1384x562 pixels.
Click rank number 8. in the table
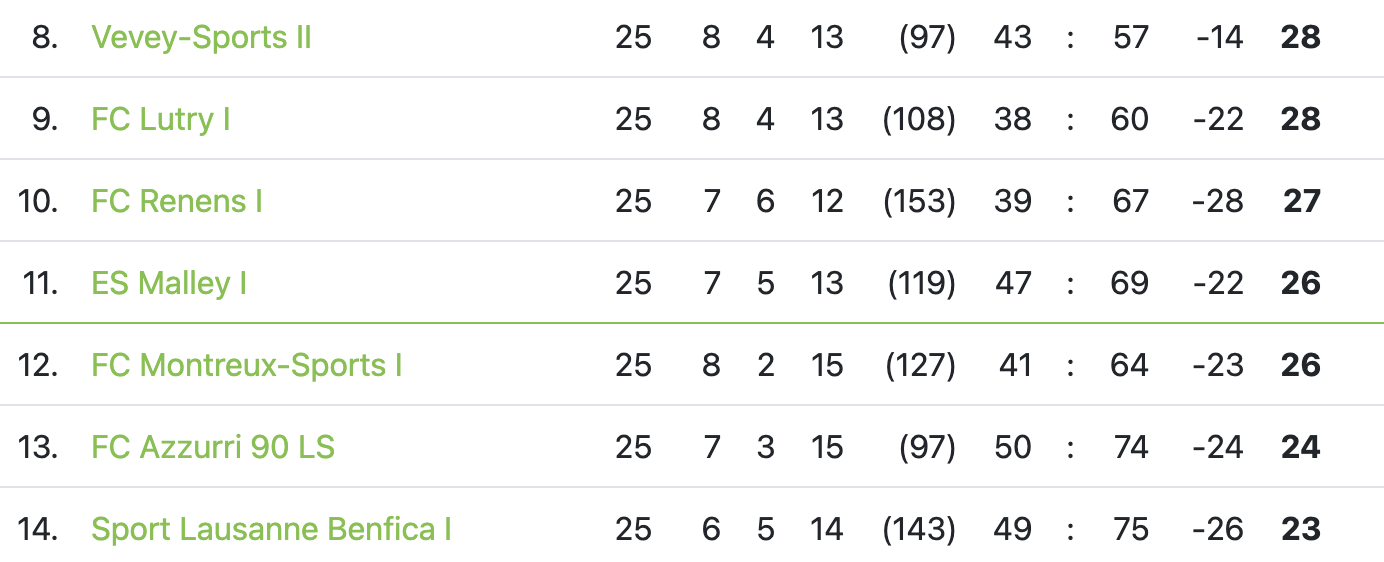click(x=45, y=38)
